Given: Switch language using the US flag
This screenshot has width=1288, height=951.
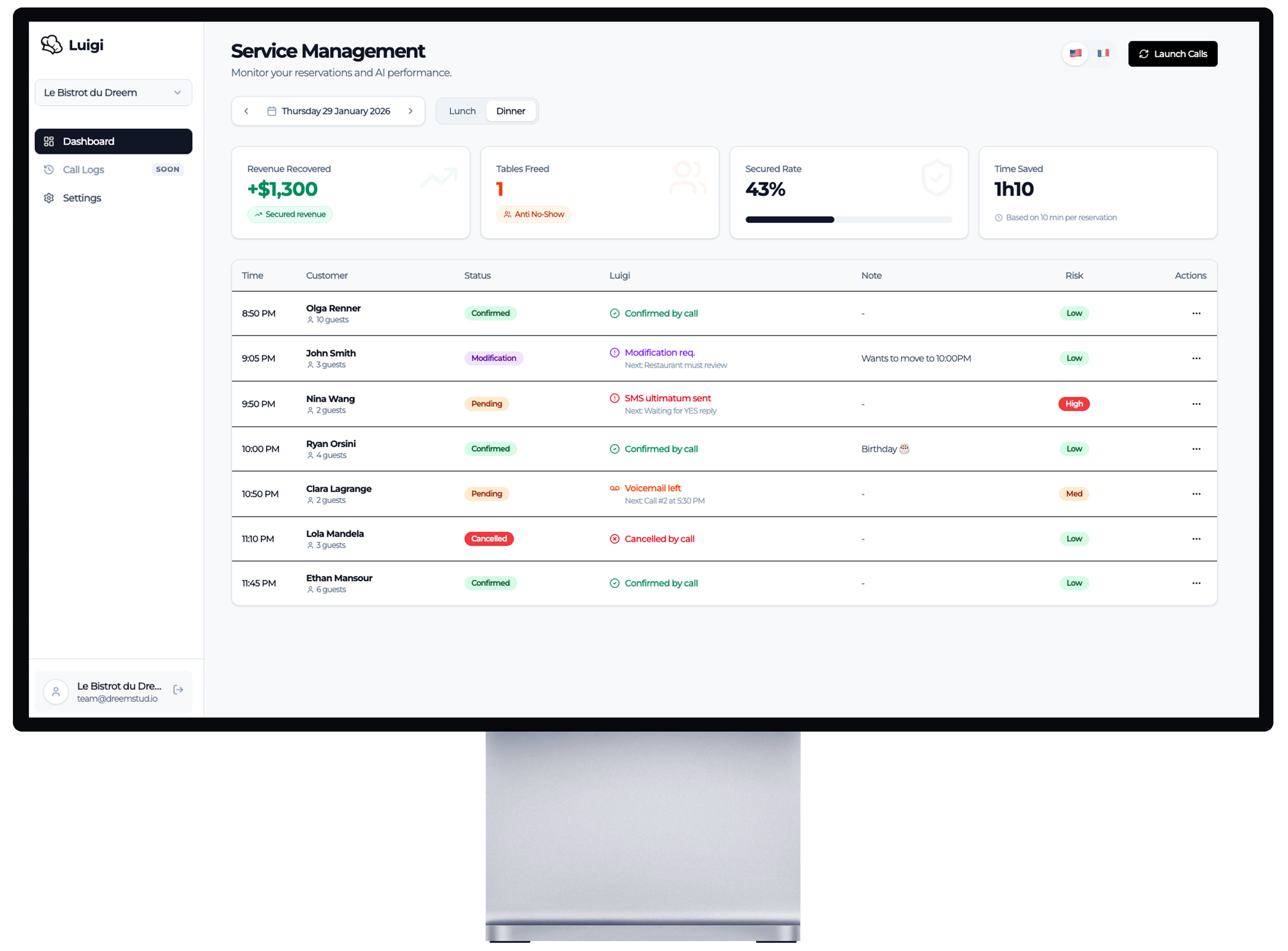Looking at the screenshot, I should point(1075,54).
